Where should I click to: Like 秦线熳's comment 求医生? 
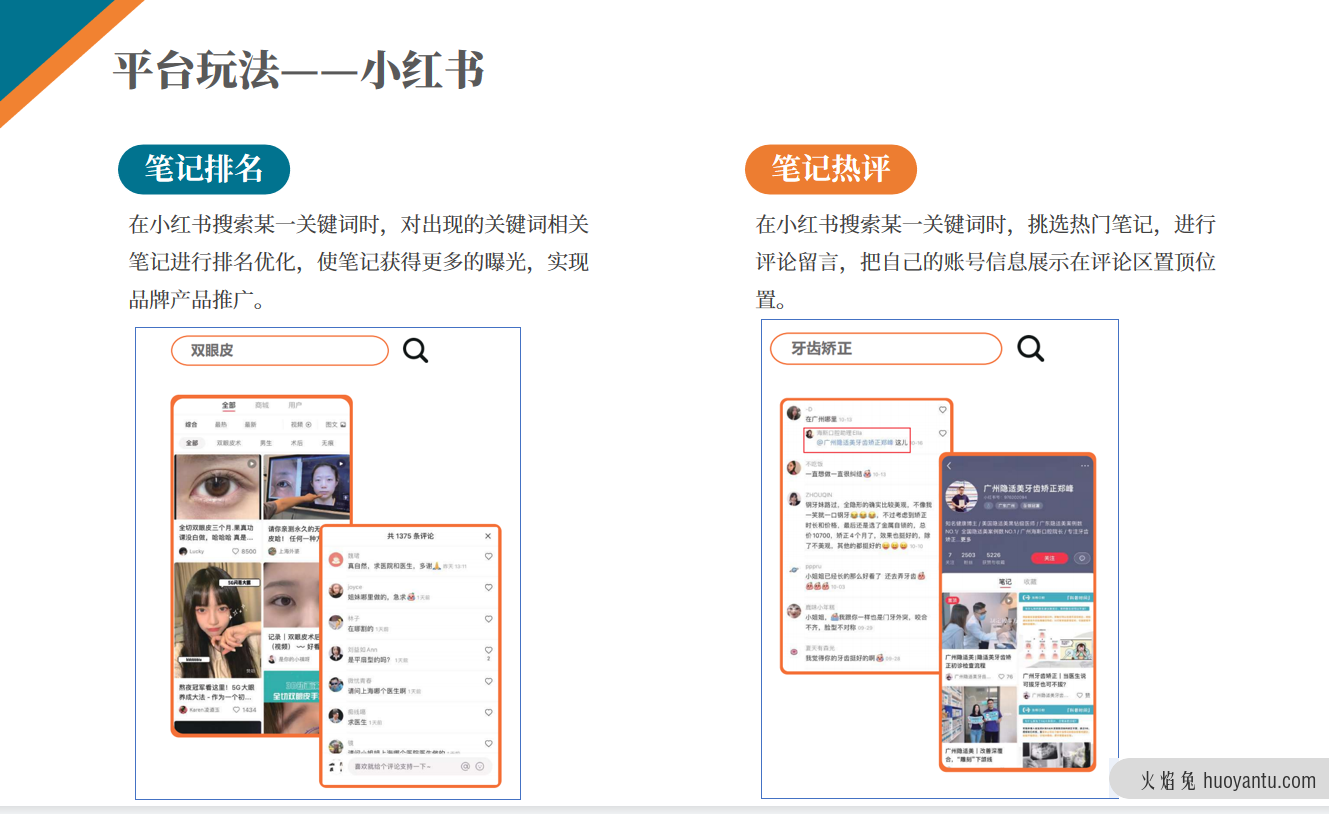pos(488,712)
